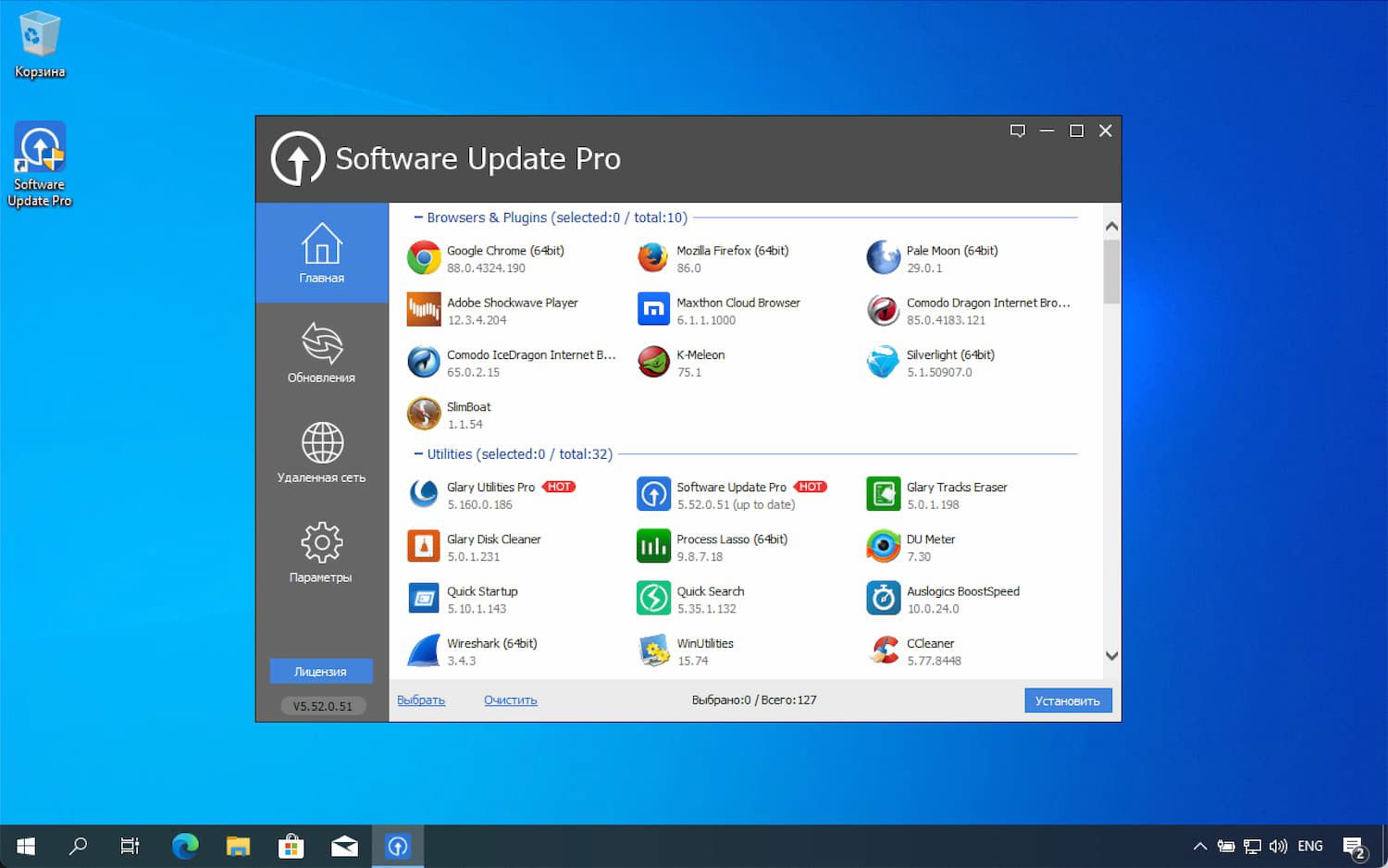This screenshot has width=1388, height=868.
Task: Click the Очистить link
Action: pos(510,701)
